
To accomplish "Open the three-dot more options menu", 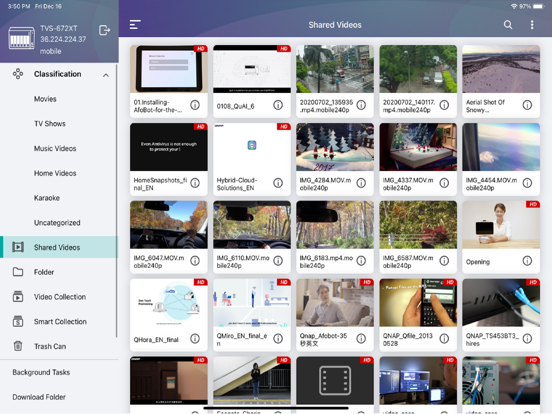I will point(532,25).
